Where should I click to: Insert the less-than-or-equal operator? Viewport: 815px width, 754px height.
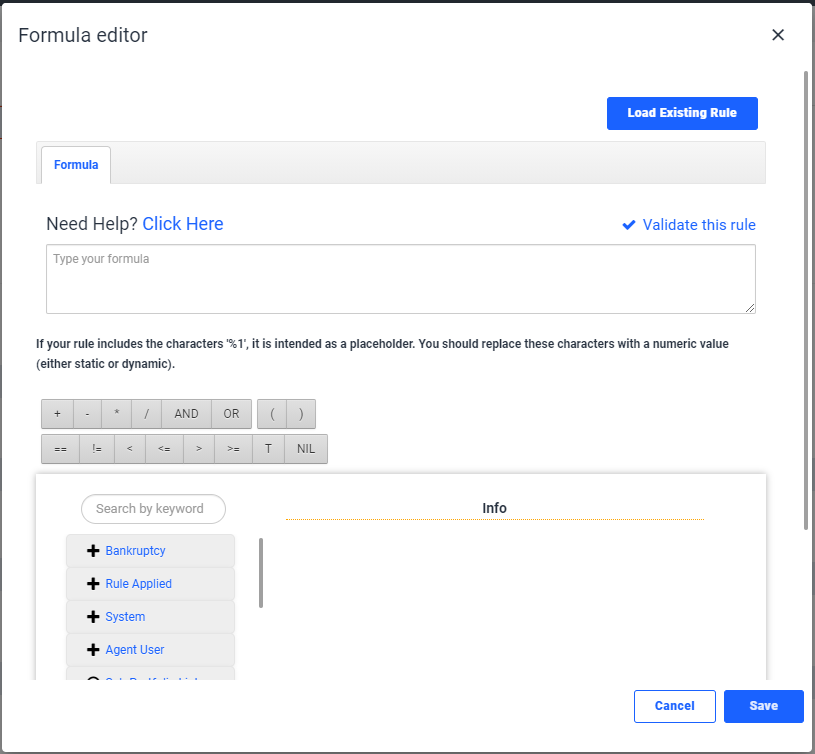click(x=164, y=448)
